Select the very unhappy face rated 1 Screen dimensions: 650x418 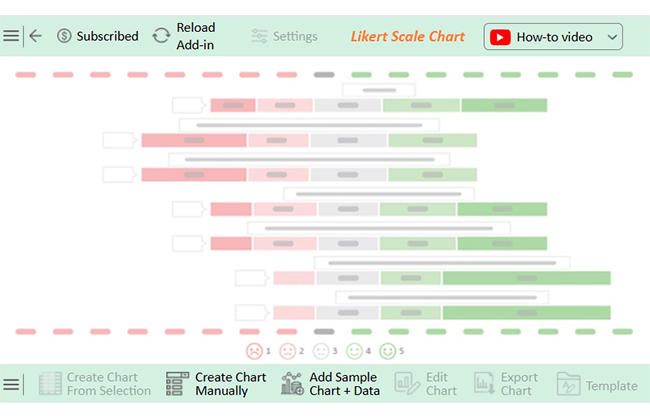(254, 351)
